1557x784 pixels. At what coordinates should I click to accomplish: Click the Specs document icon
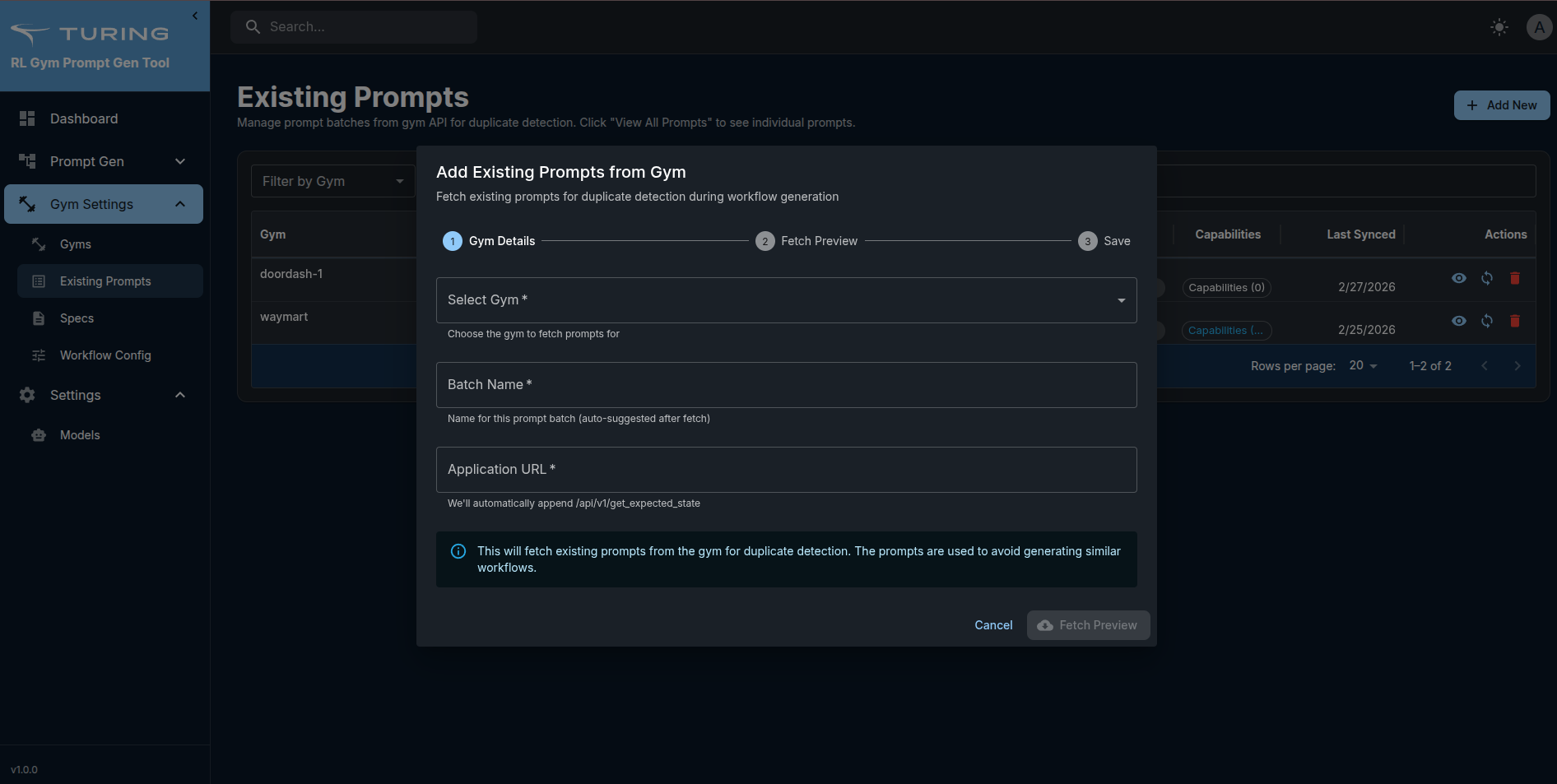point(38,318)
